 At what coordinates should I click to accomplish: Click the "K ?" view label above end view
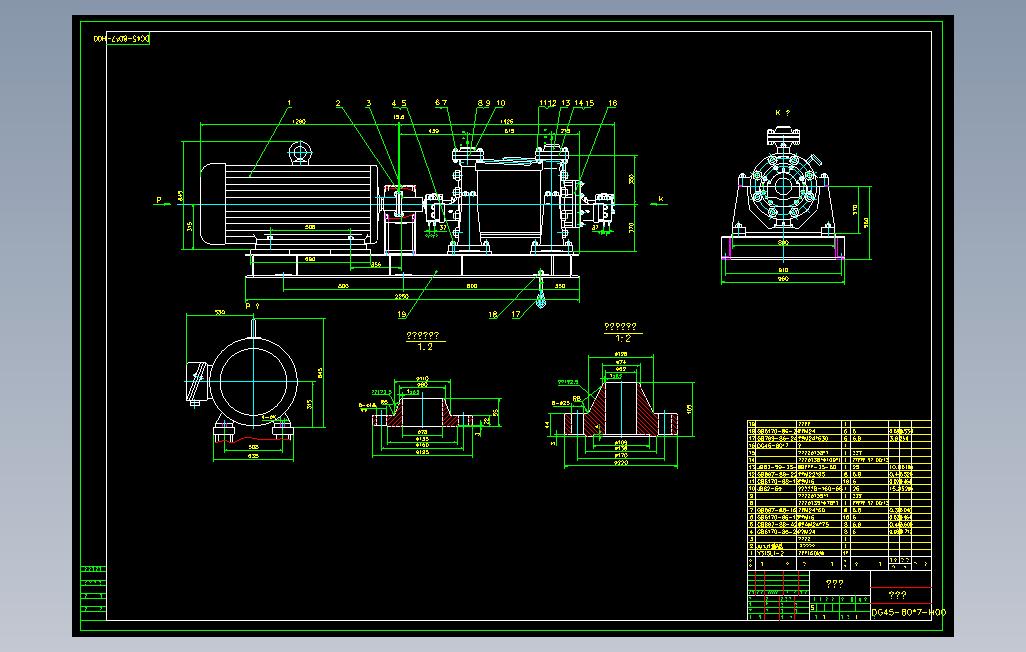tap(783, 113)
